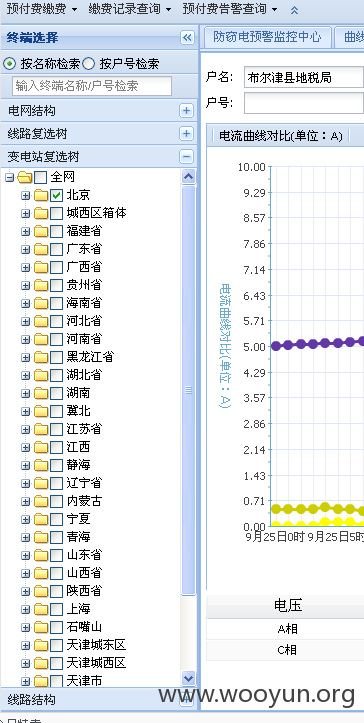Click the empty 户号 input field
The height and width of the screenshot is (723, 364).
(x=304, y=103)
